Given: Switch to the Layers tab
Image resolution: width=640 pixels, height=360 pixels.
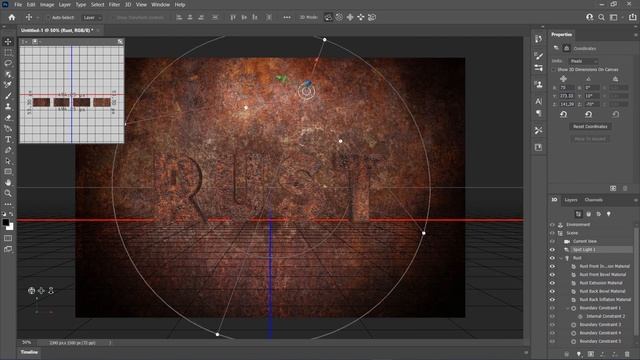Looking at the screenshot, I should pyautogui.click(x=571, y=200).
